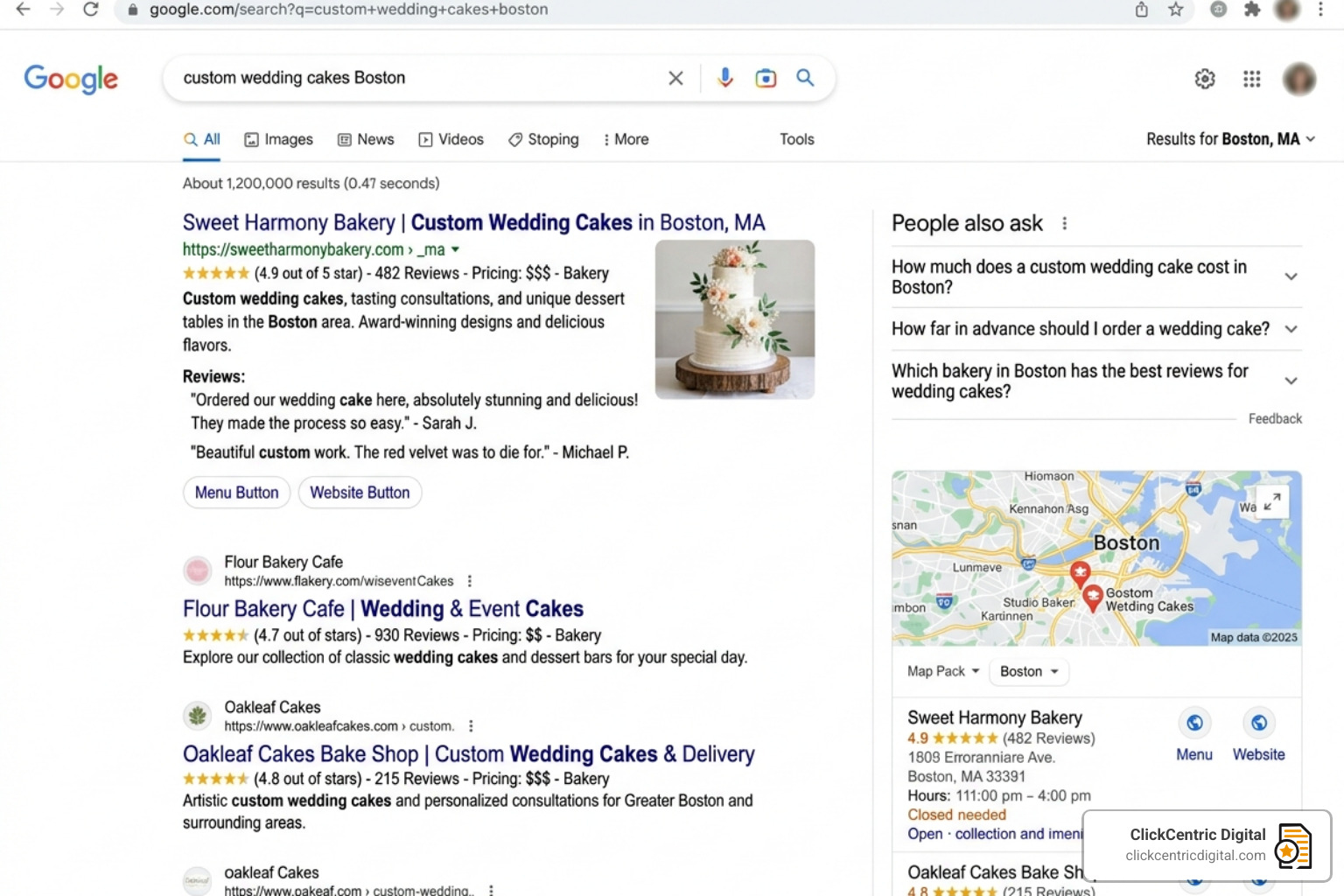The width and height of the screenshot is (1344, 896).
Task: Switch to the News tab
Action: pos(366,139)
